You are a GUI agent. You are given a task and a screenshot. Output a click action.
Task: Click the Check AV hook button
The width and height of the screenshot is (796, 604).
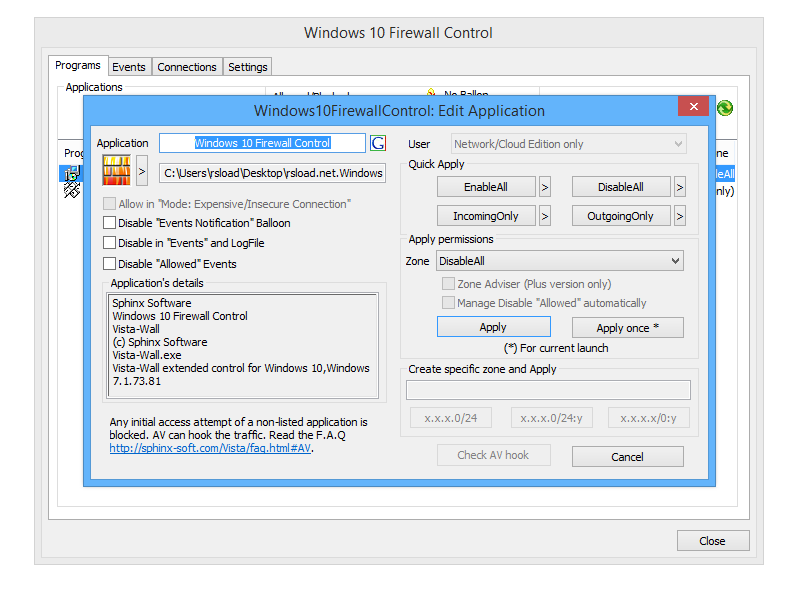(493, 455)
